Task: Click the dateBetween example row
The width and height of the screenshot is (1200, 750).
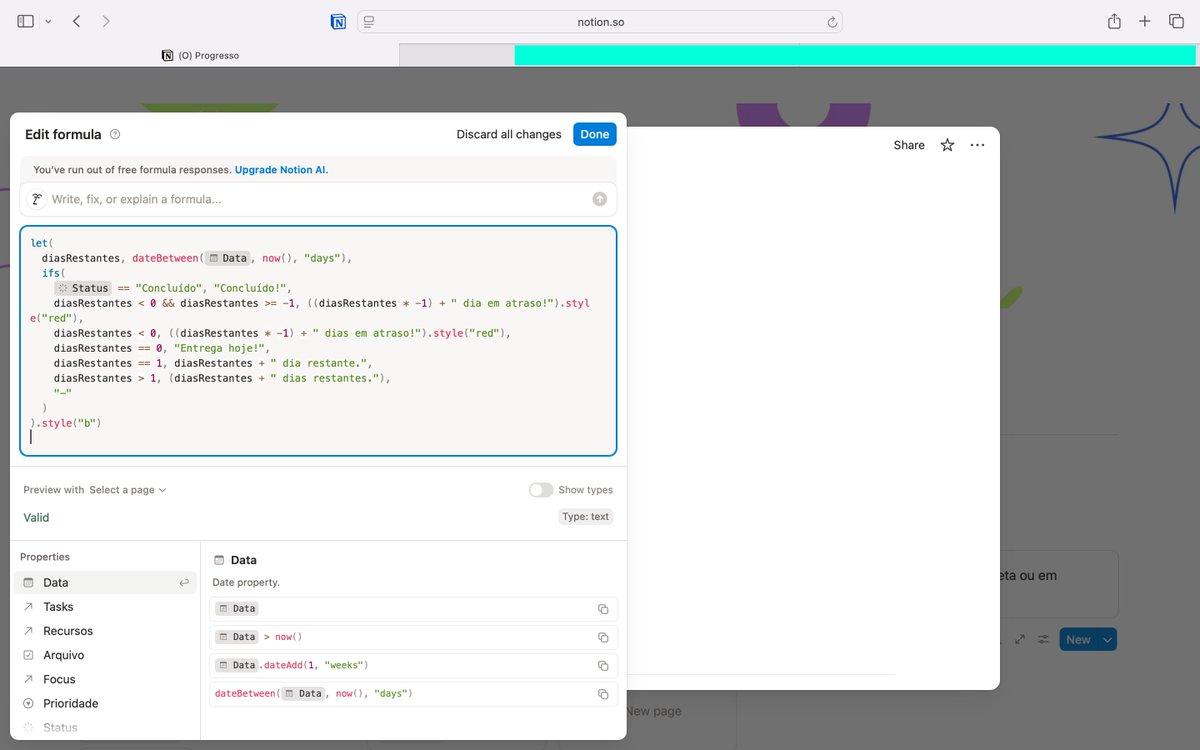Action: tap(413, 694)
